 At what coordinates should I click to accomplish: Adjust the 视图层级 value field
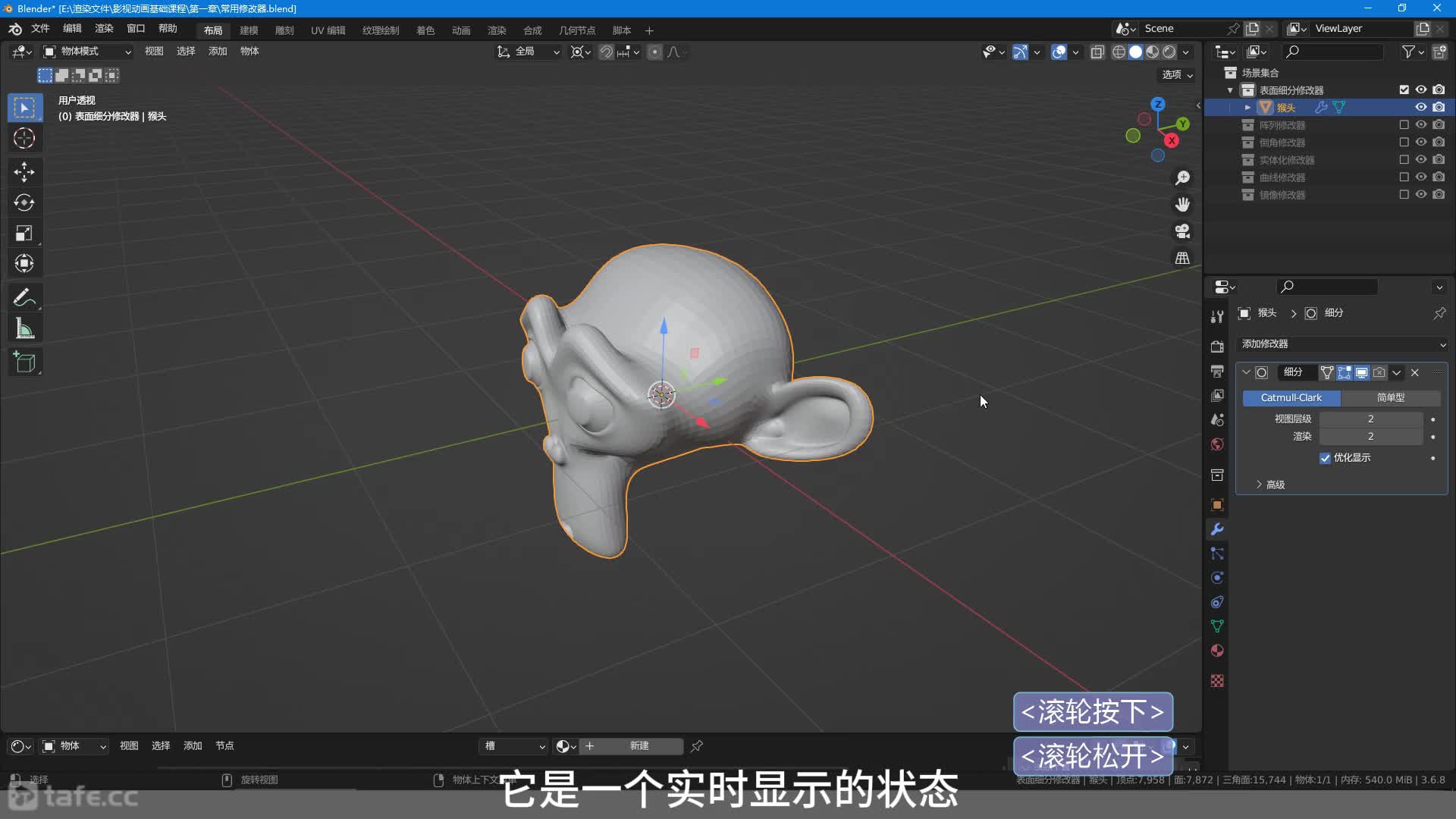click(1371, 419)
